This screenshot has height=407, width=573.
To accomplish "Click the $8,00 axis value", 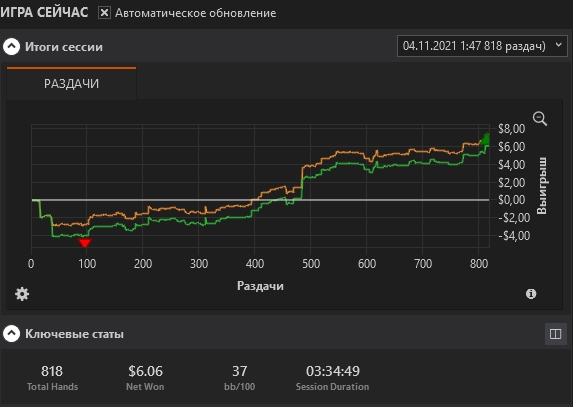I will [512, 129].
